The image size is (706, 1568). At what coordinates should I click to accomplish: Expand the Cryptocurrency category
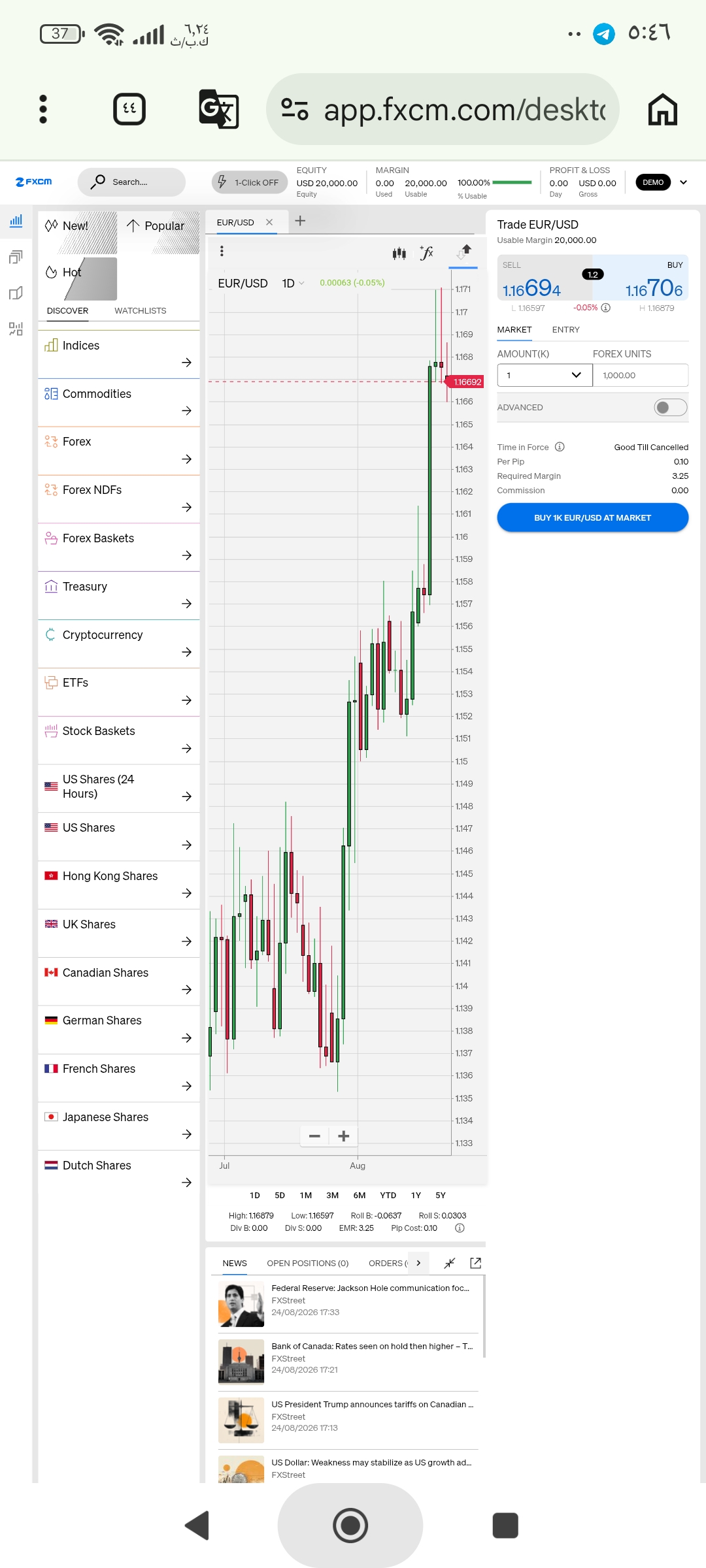tap(119, 644)
